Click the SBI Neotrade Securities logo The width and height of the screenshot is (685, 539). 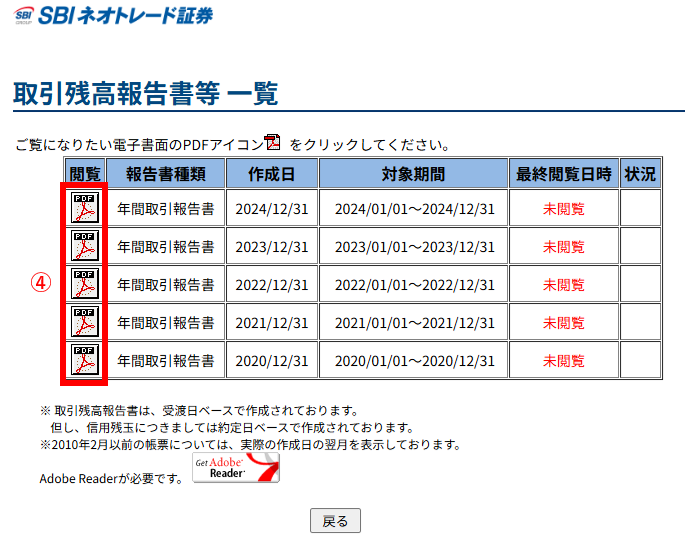tap(113, 15)
